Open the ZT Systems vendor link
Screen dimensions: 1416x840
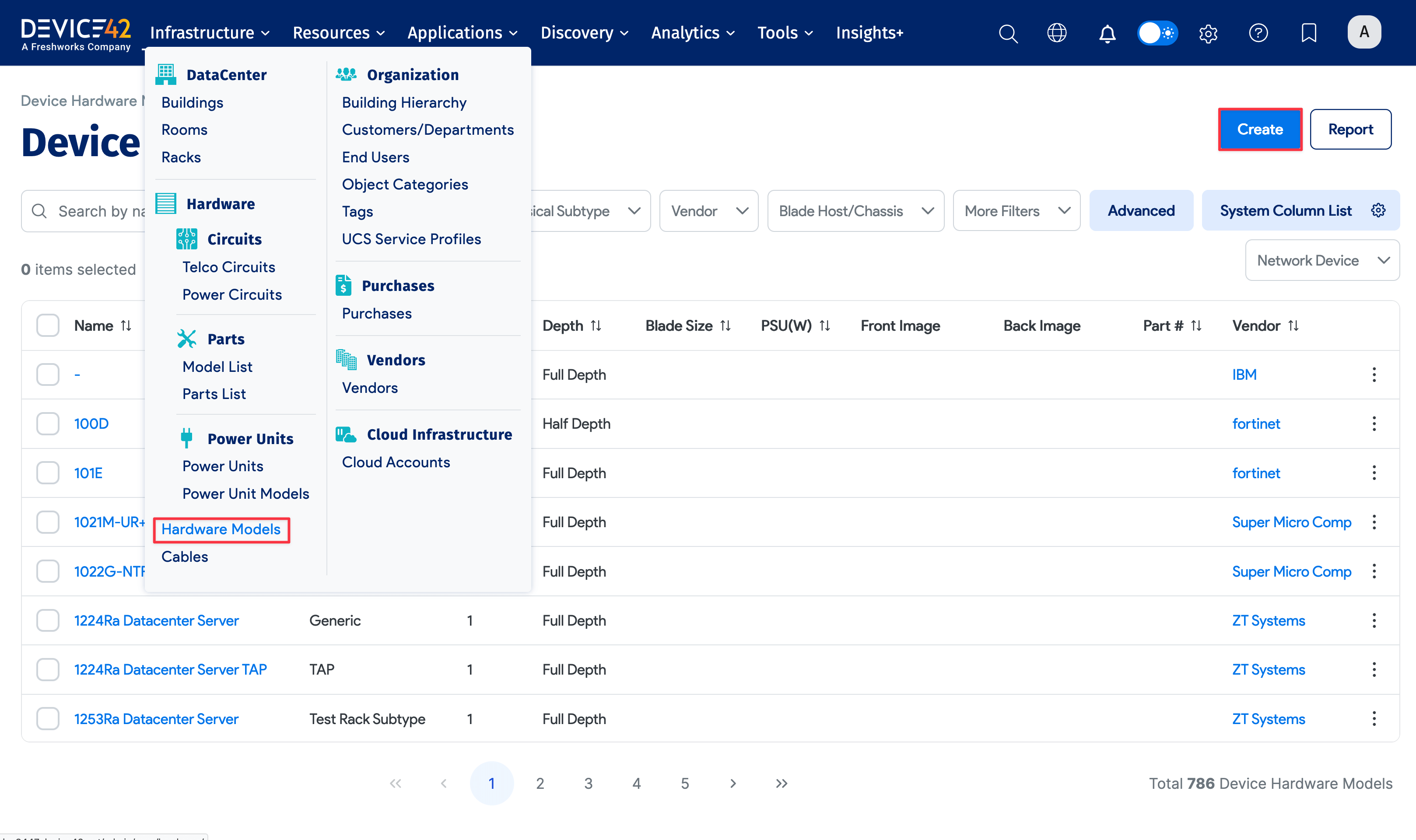coord(1268,621)
